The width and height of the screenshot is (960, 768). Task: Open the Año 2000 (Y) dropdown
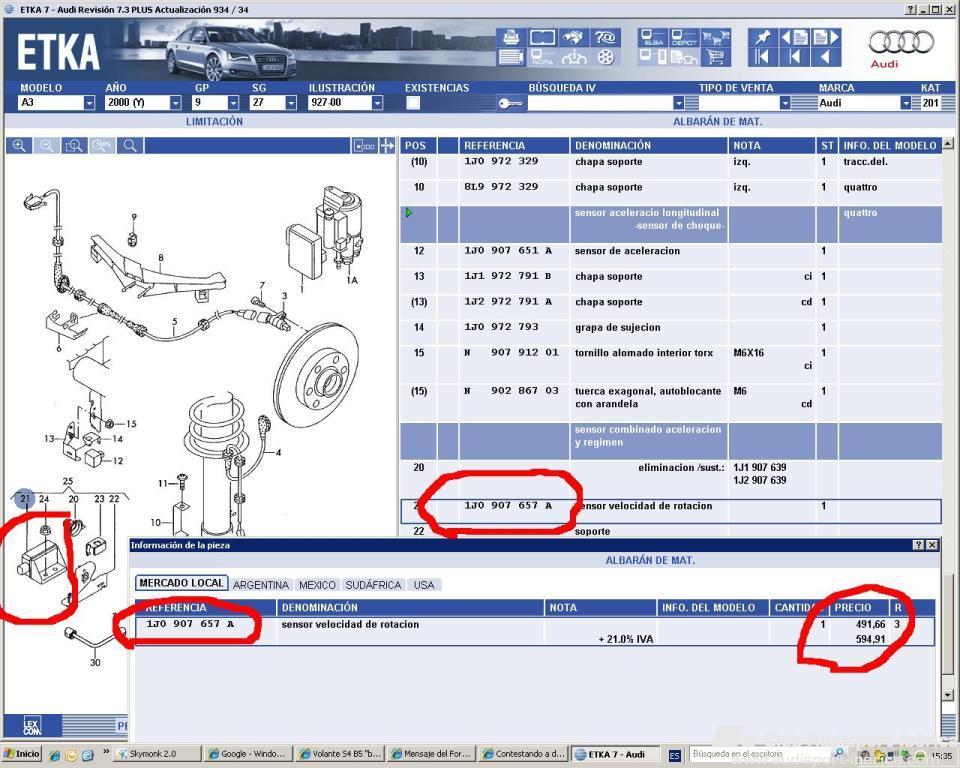pyautogui.click(x=176, y=103)
